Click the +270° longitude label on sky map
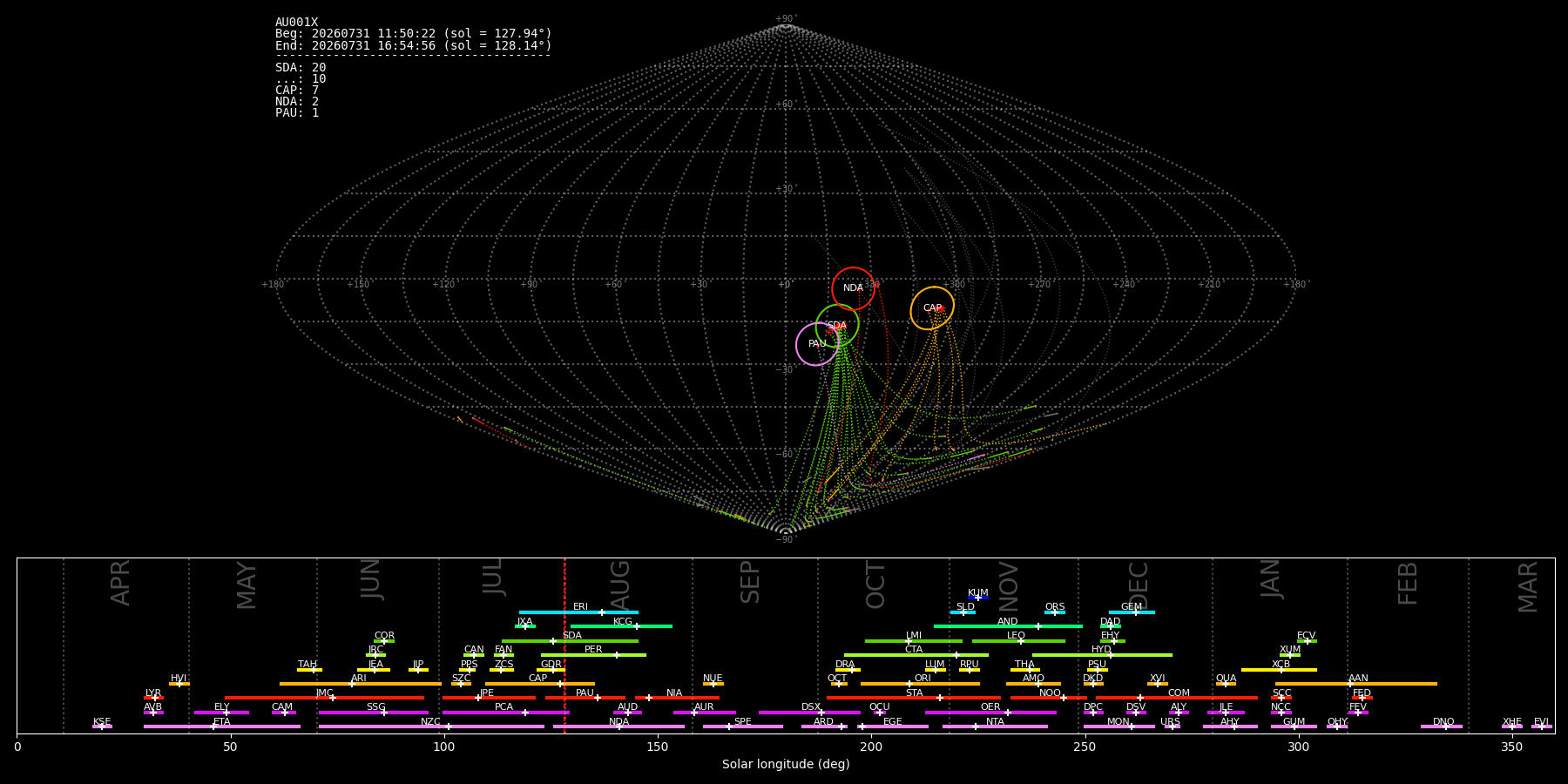The width and height of the screenshot is (1568, 784). 1040,284
